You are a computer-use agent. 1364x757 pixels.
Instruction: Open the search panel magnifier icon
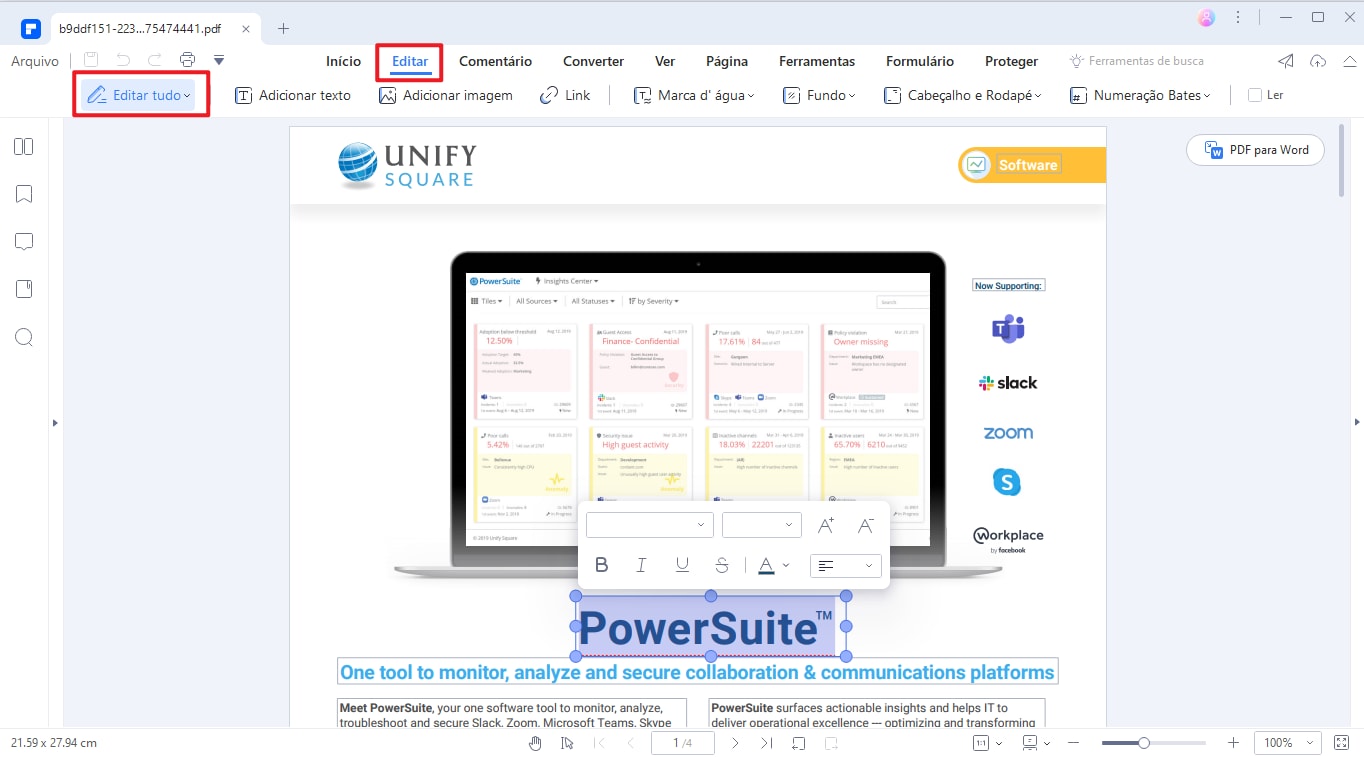(x=24, y=337)
